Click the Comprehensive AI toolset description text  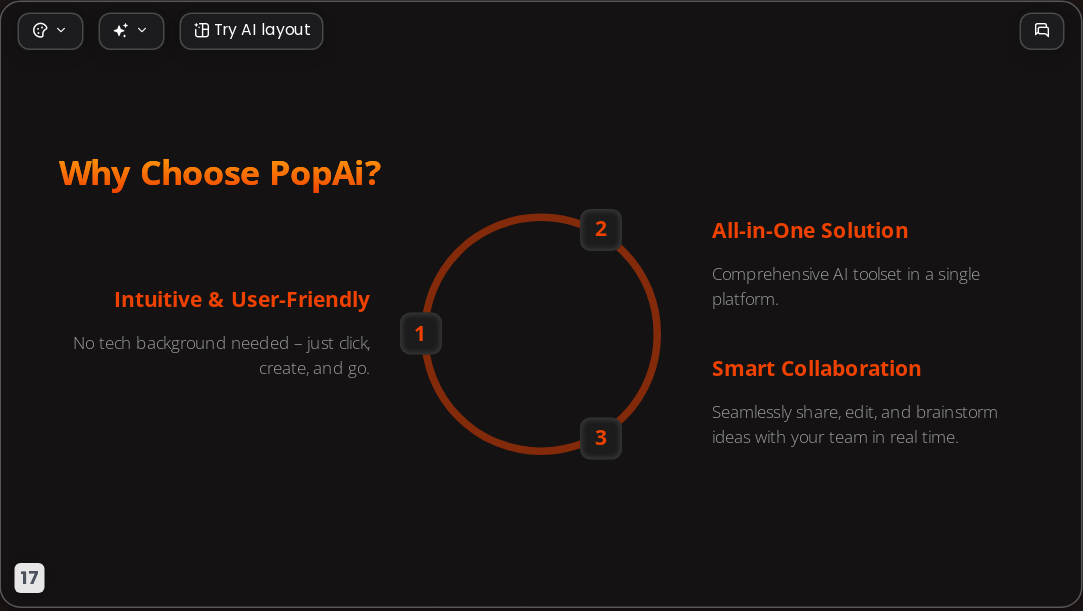click(x=845, y=287)
